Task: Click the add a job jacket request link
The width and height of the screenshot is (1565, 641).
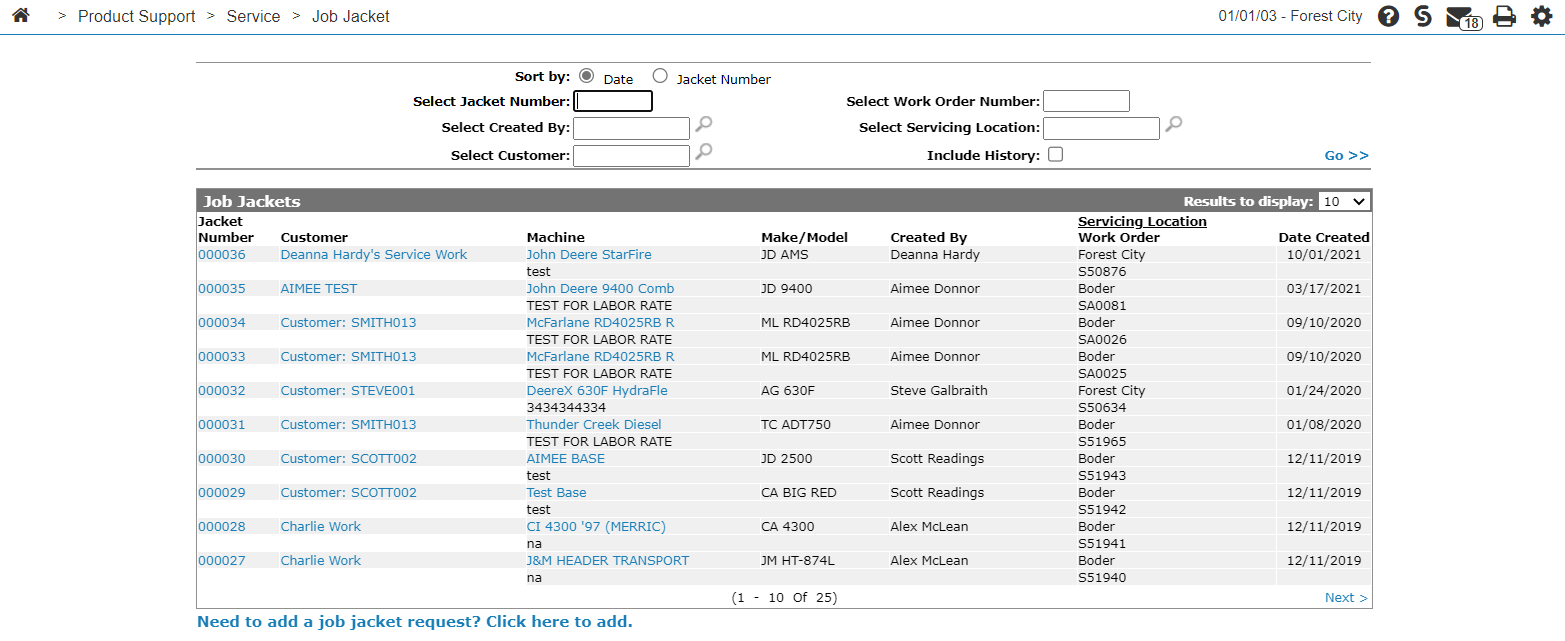Action: (x=415, y=621)
